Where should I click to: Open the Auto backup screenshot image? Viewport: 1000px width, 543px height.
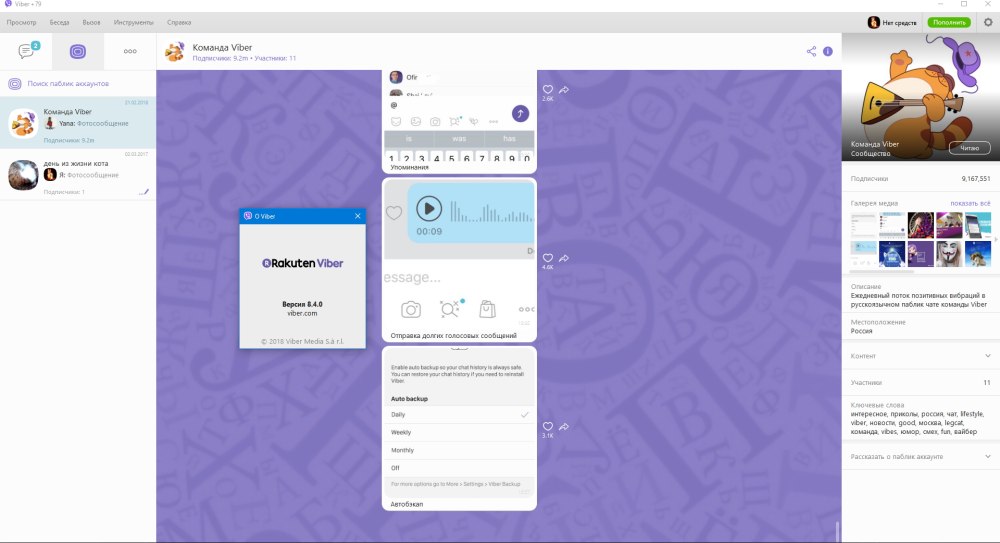(459, 423)
